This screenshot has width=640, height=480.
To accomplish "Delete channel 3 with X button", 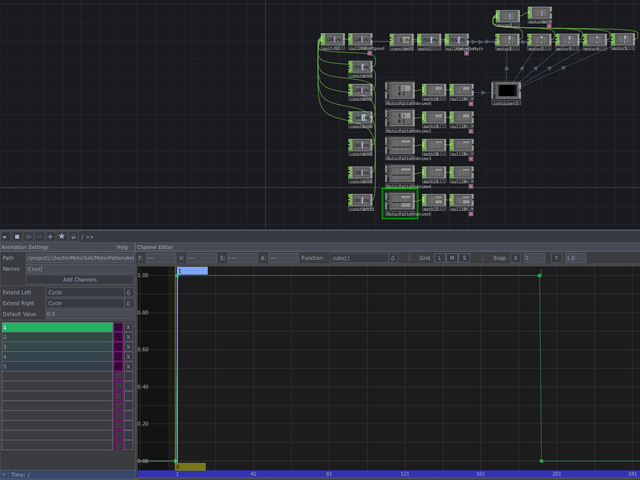I will (x=128, y=347).
